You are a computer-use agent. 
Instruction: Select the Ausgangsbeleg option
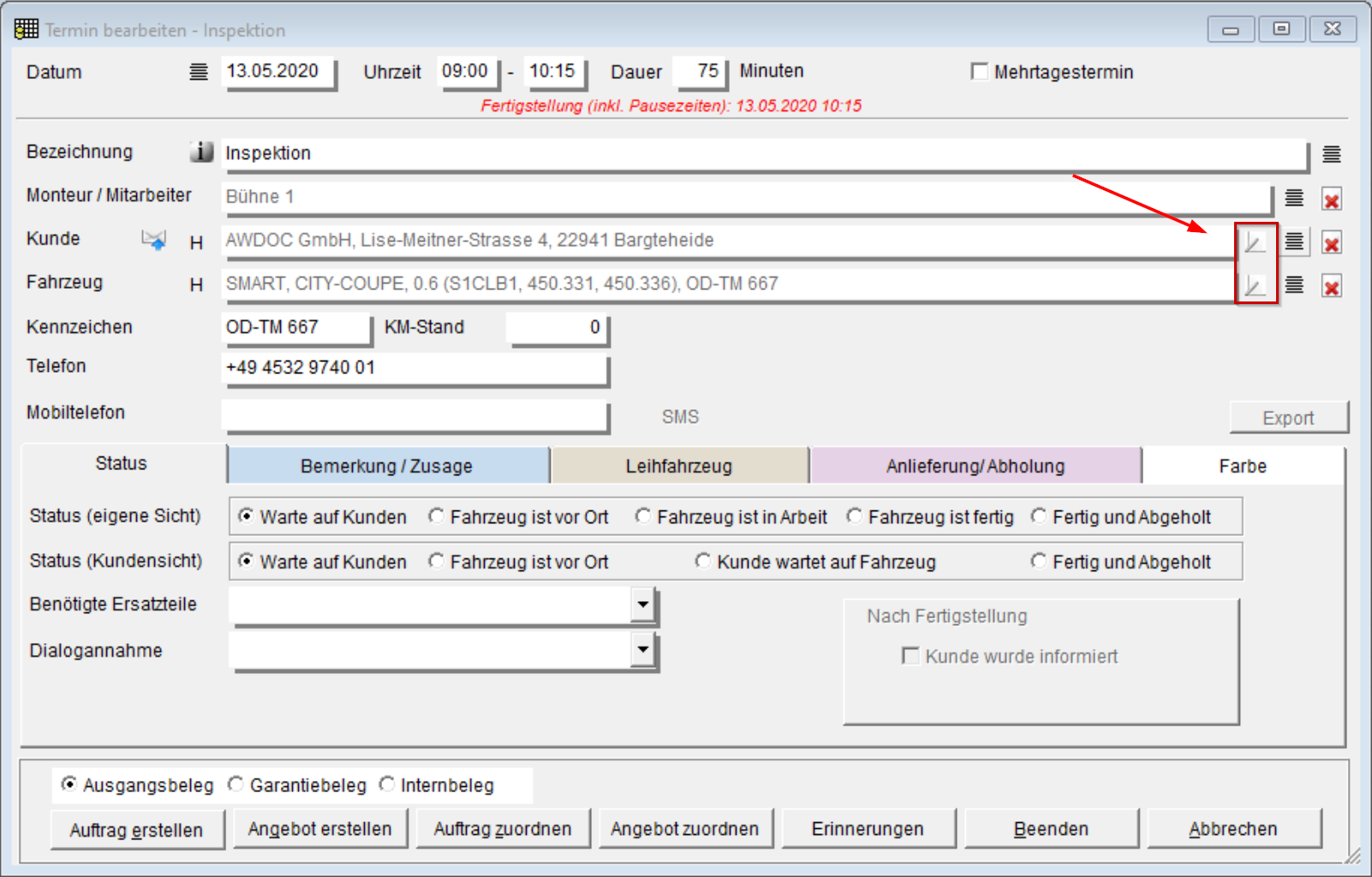point(69,785)
